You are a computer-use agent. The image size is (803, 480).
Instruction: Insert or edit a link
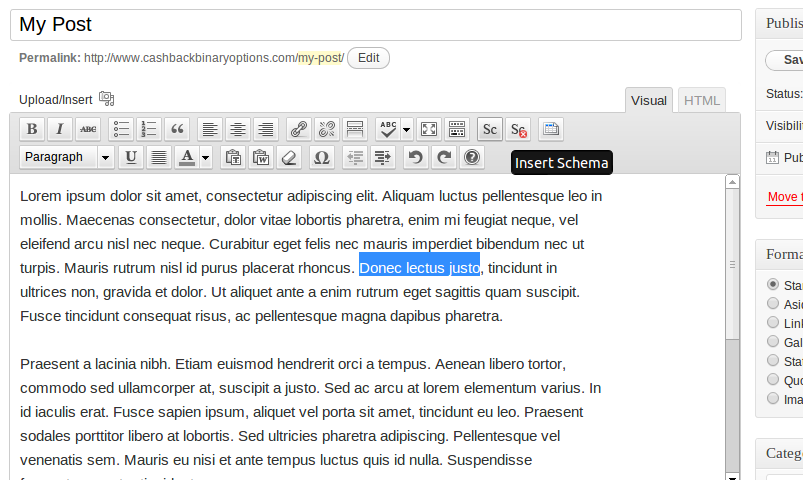[x=299, y=129]
